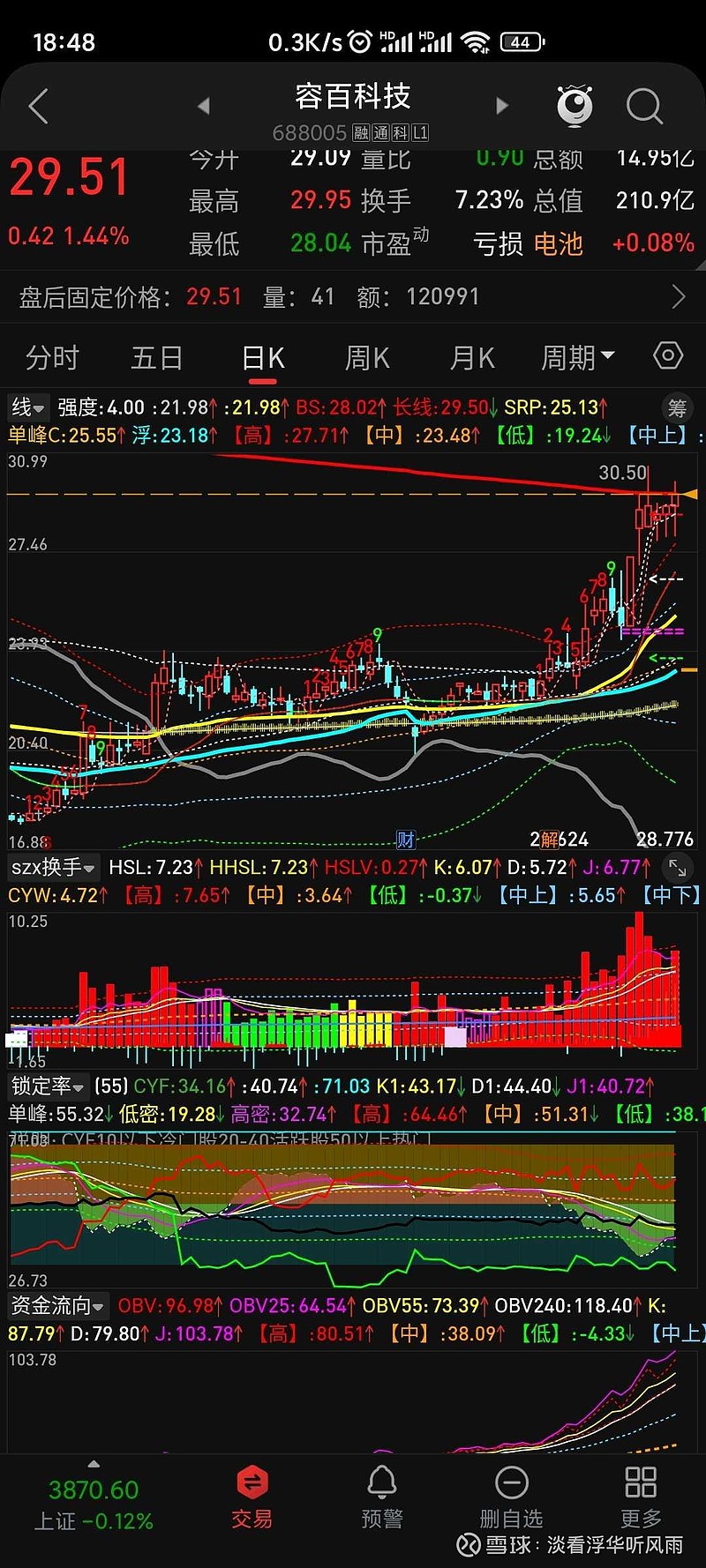Open the 线 indicator dropdown

(27, 407)
